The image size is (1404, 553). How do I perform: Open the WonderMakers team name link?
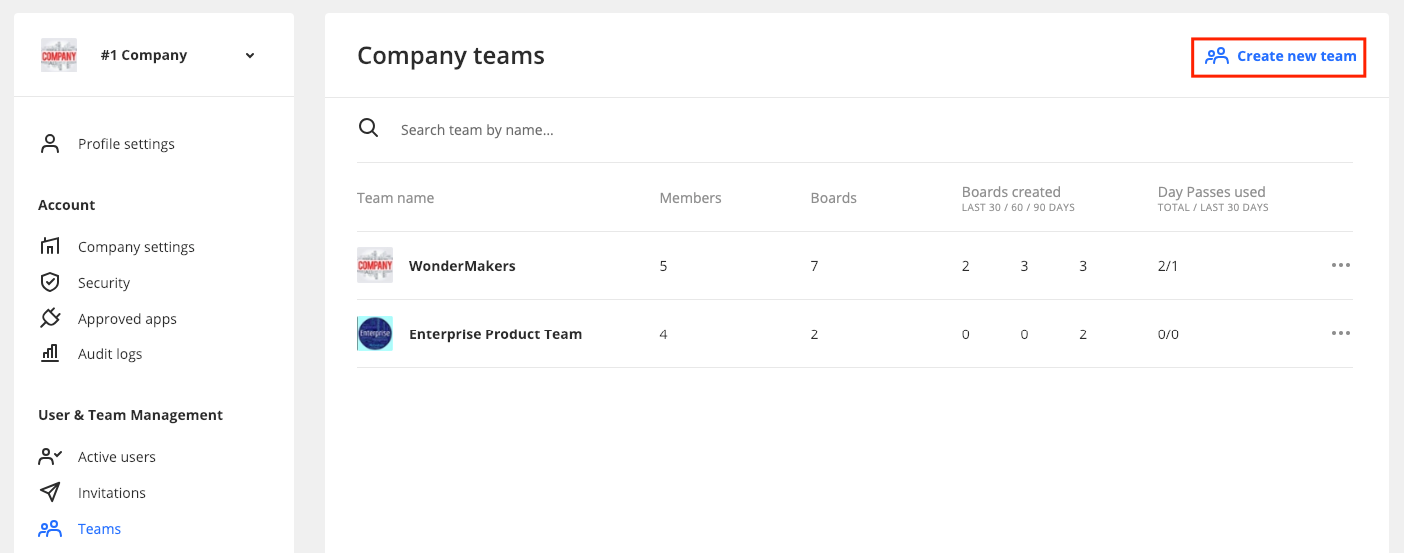[x=462, y=266]
